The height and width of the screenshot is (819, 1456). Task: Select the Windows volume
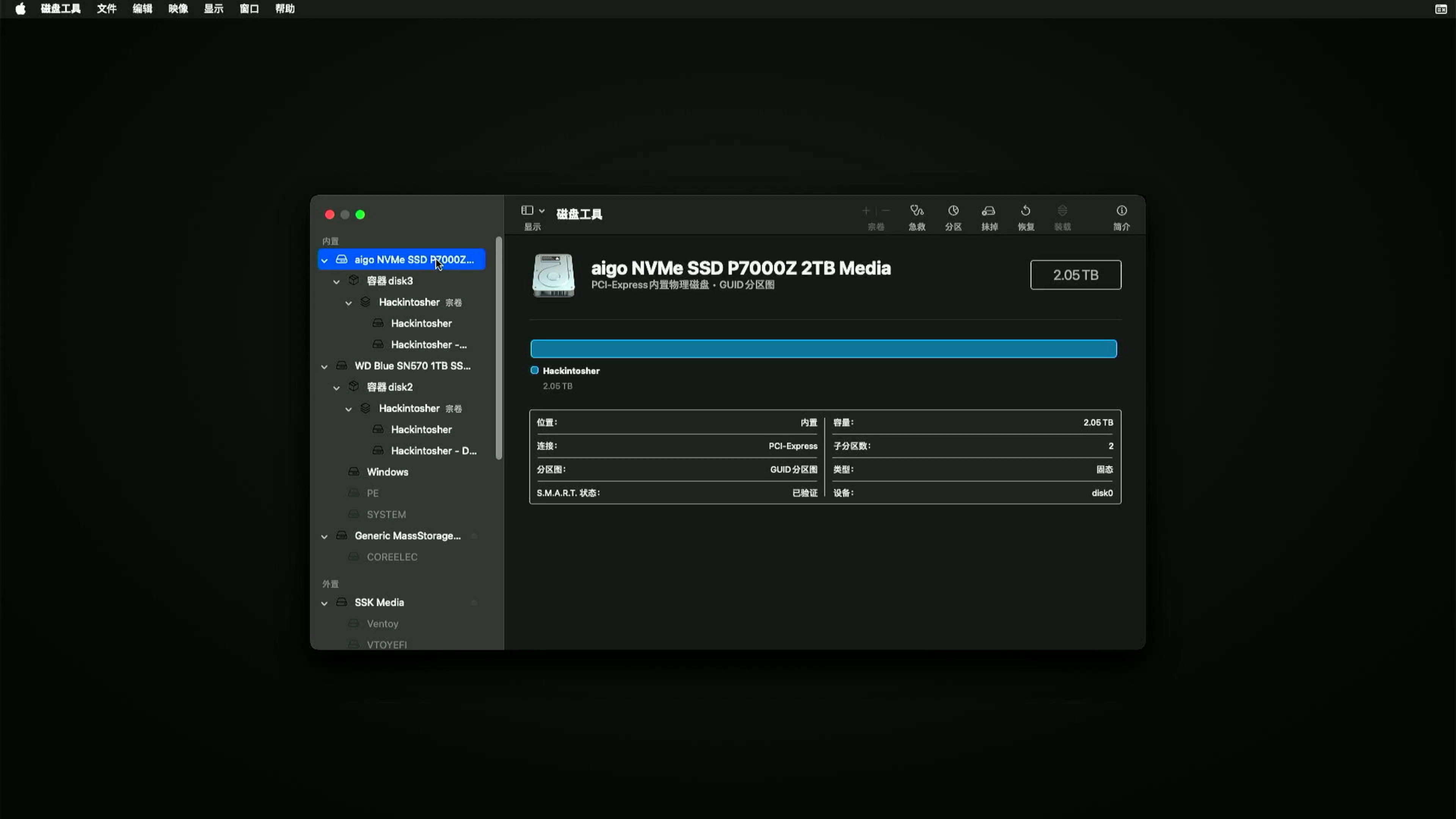pyautogui.click(x=401, y=472)
